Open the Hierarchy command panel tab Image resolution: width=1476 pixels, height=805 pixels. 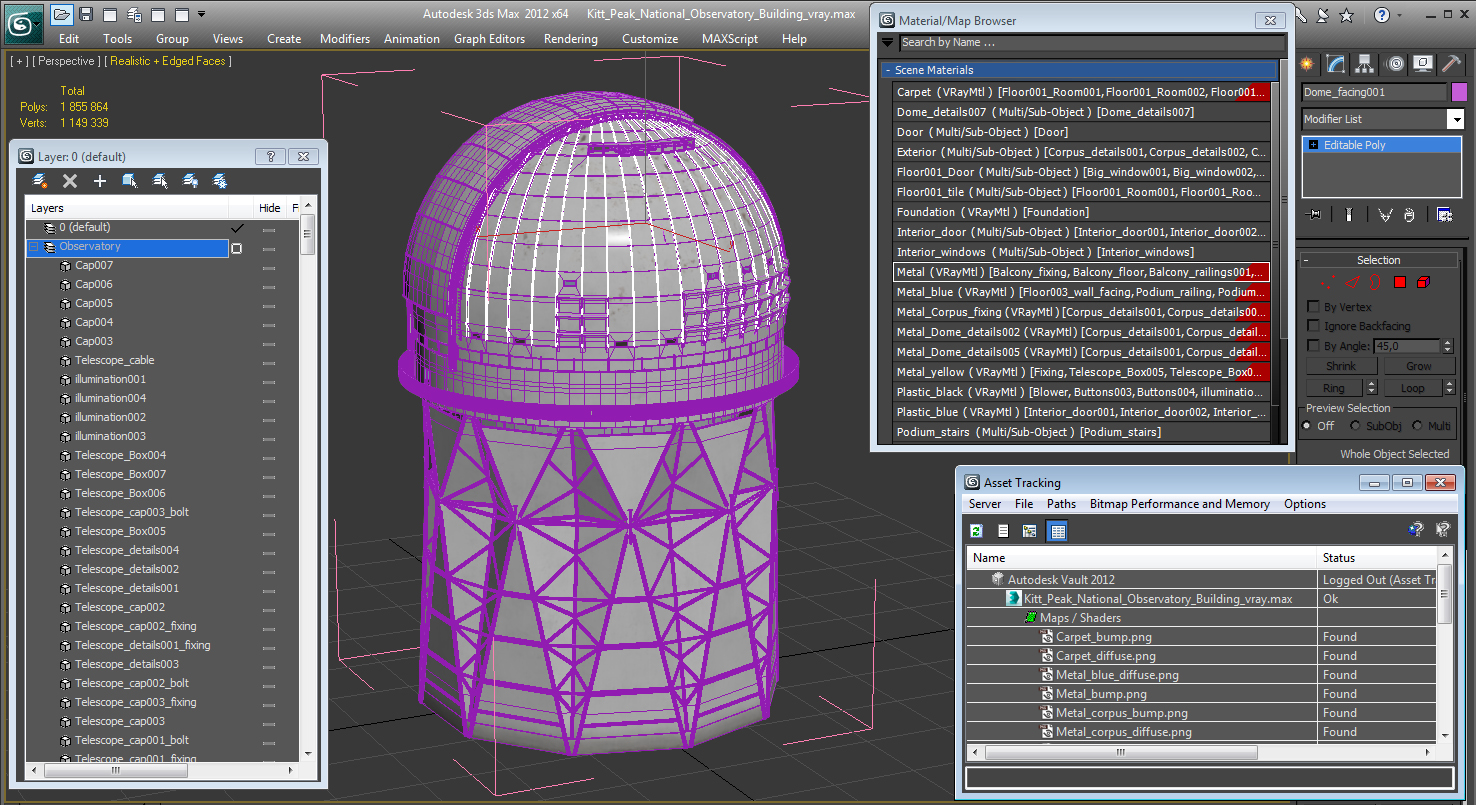click(x=1366, y=64)
